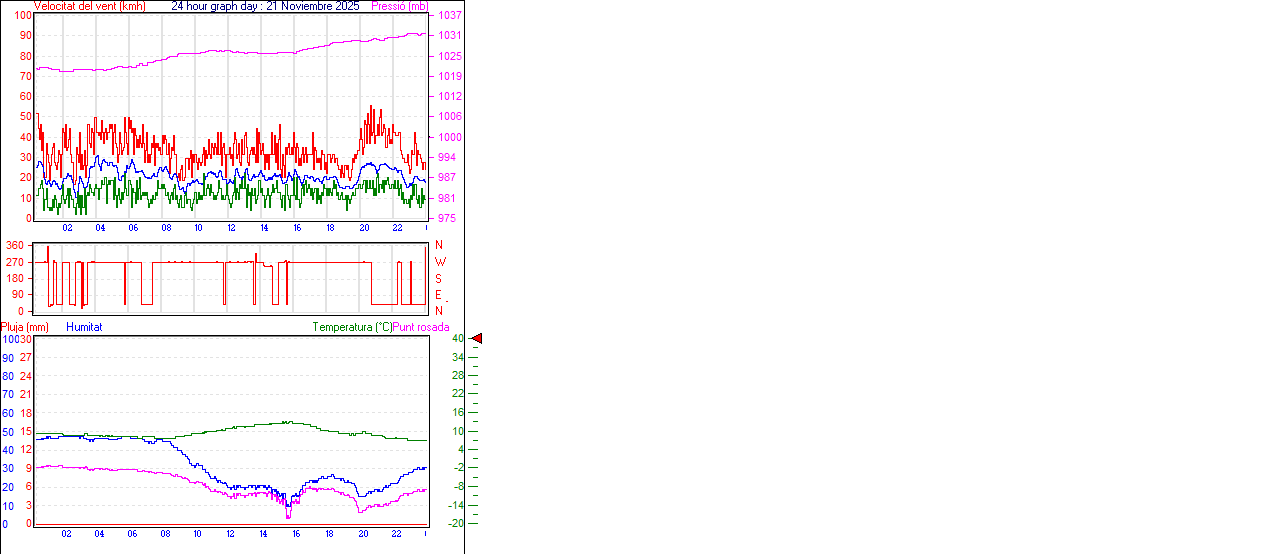Click the 'W' wind direction label
The width and height of the screenshot is (1280, 554).
(440, 262)
